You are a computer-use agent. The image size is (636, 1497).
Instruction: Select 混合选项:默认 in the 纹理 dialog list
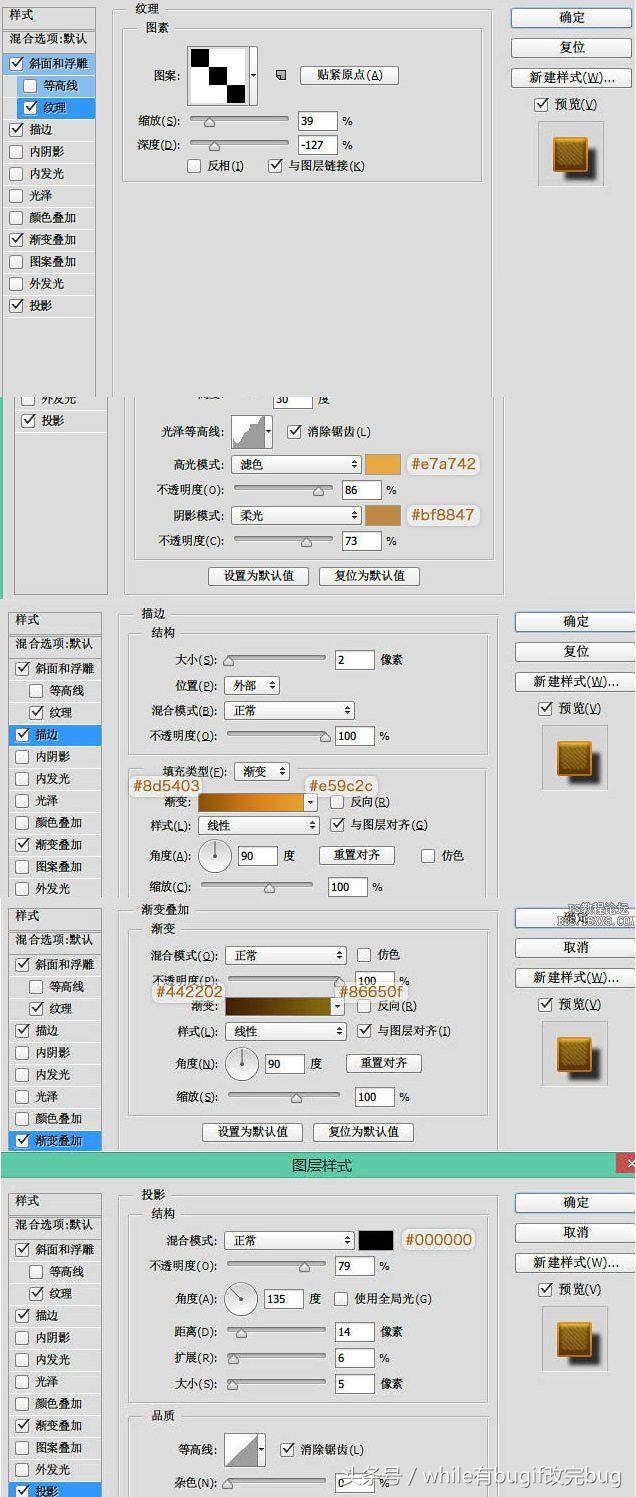pyautogui.click(x=49, y=39)
